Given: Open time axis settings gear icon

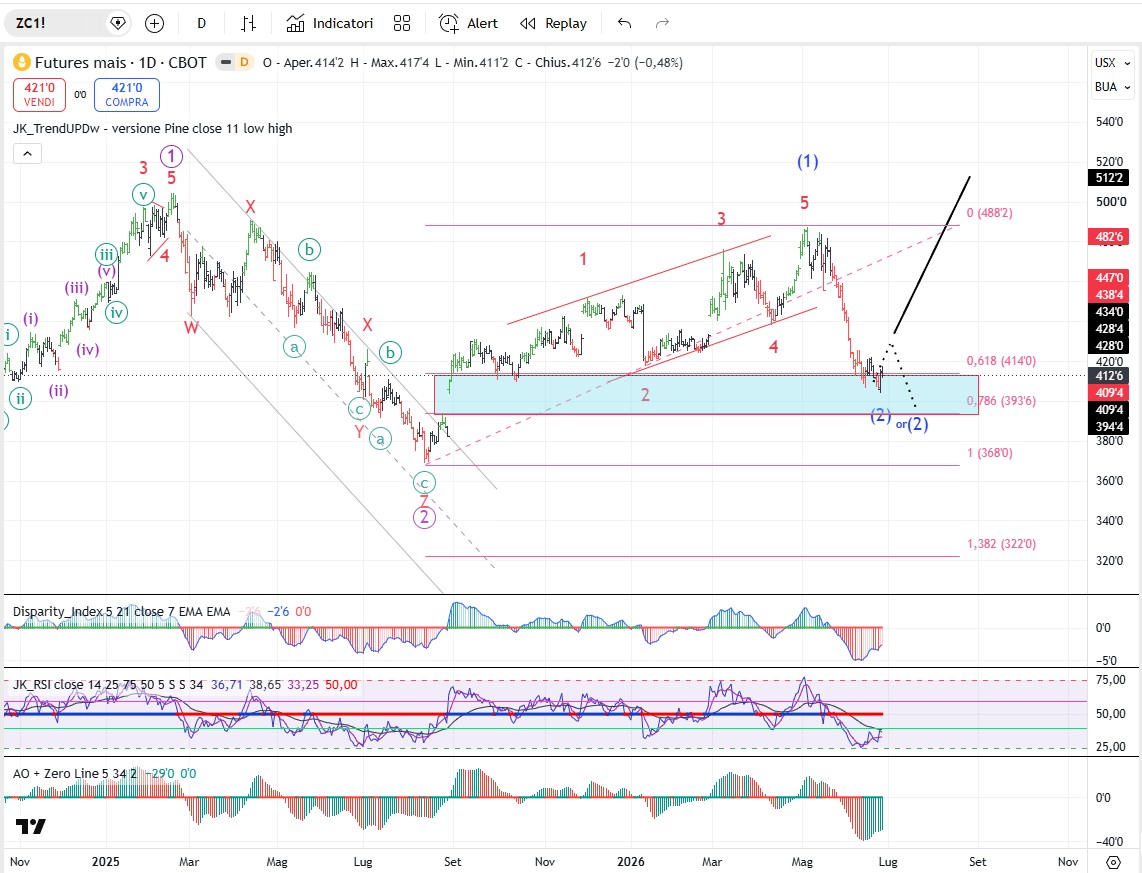Looking at the screenshot, I should click(1114, 862).
